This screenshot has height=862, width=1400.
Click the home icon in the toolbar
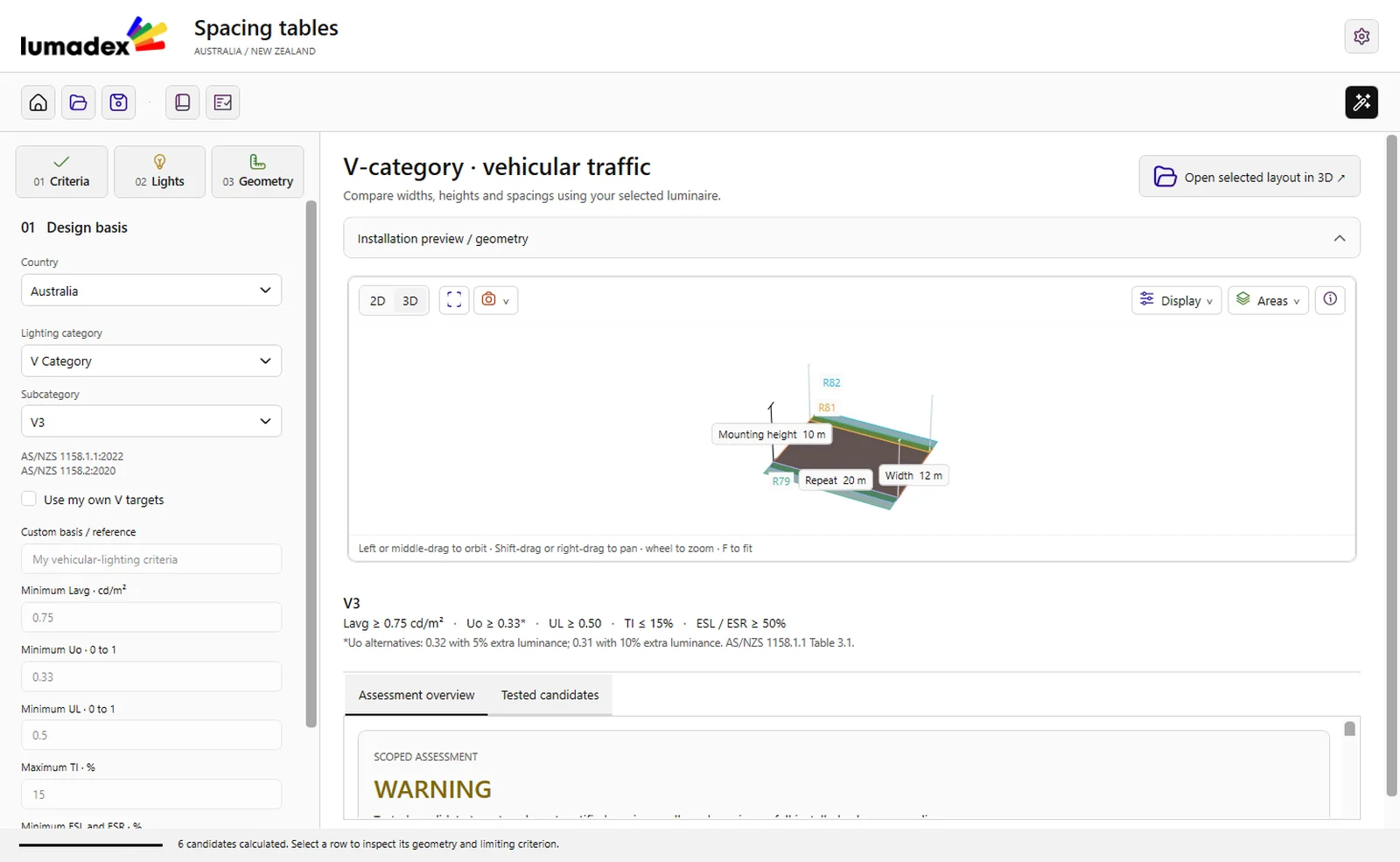[x=38, y=102]
